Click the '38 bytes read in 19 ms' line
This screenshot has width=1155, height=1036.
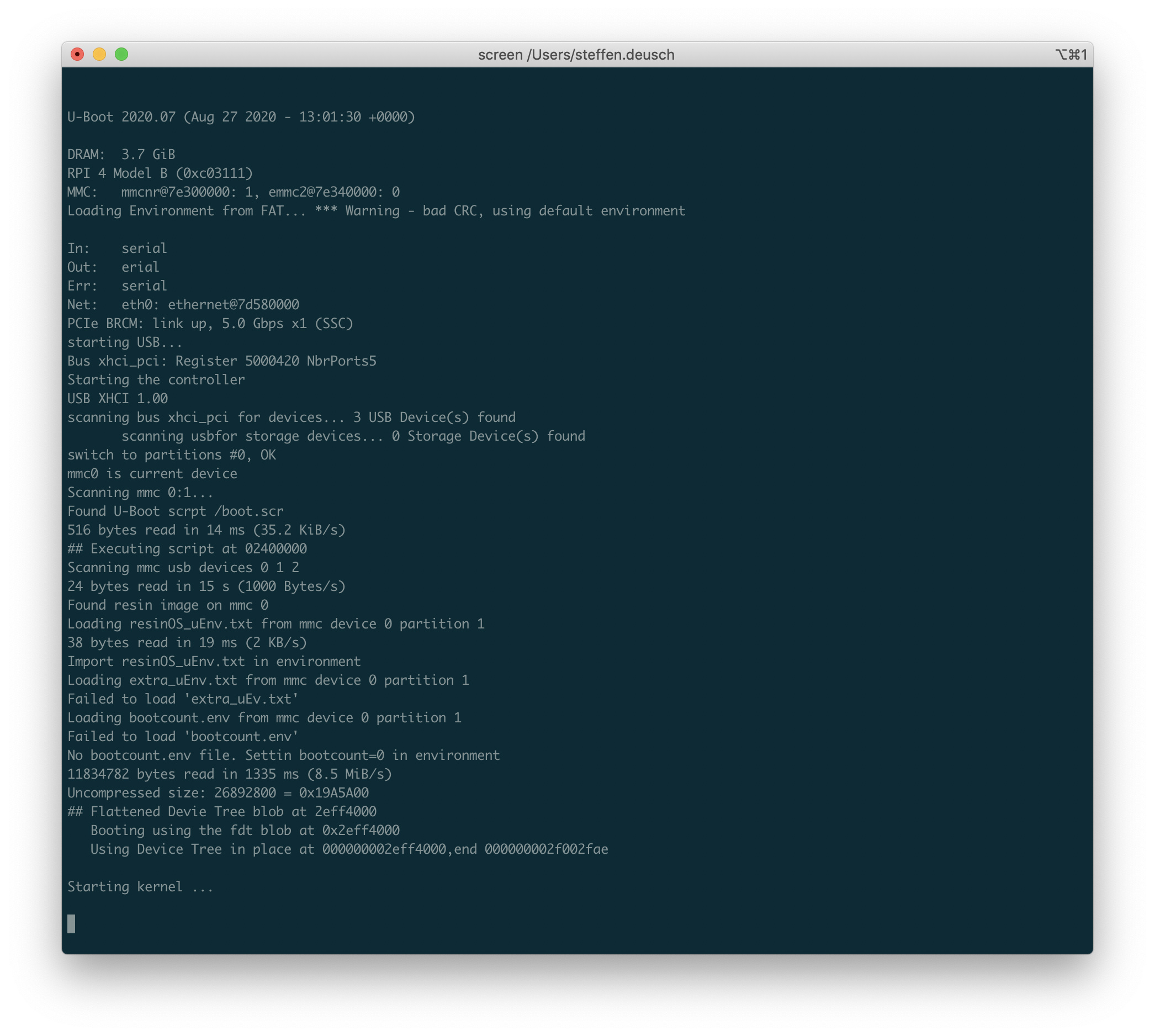187,643
